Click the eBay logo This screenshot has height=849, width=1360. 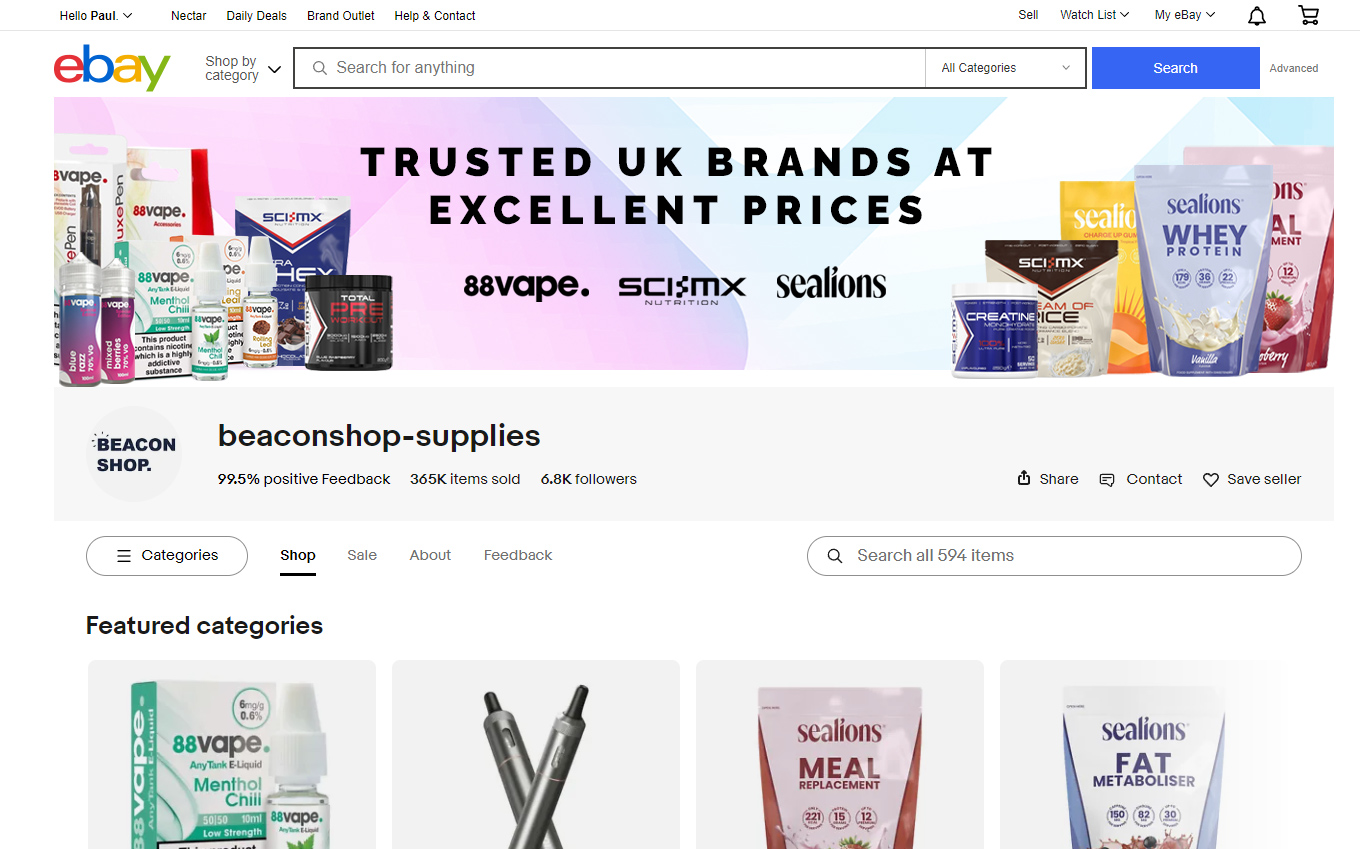click(112, 67)
